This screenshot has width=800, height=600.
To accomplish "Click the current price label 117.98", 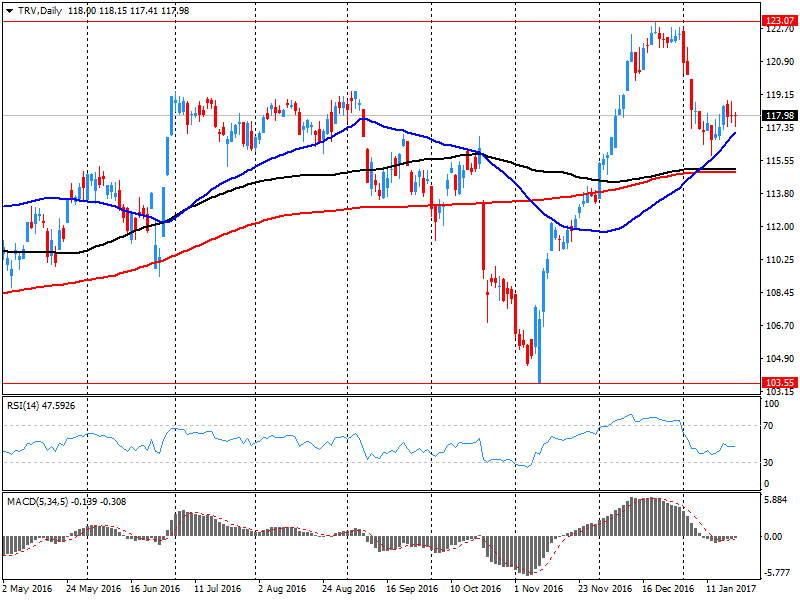I will click(780, 116).
